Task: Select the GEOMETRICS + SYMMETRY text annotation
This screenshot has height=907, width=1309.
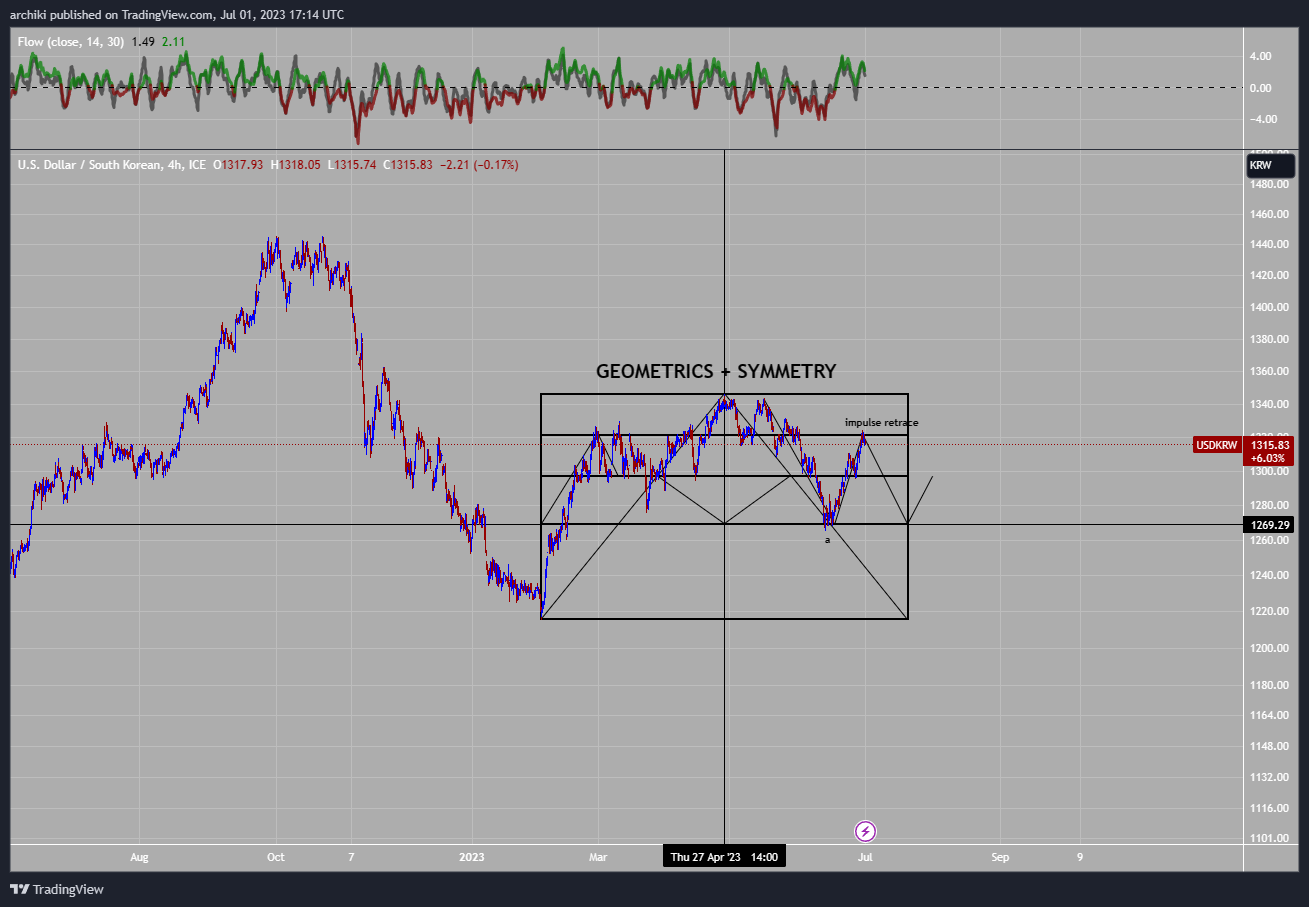Action: [x=716, y=371]
